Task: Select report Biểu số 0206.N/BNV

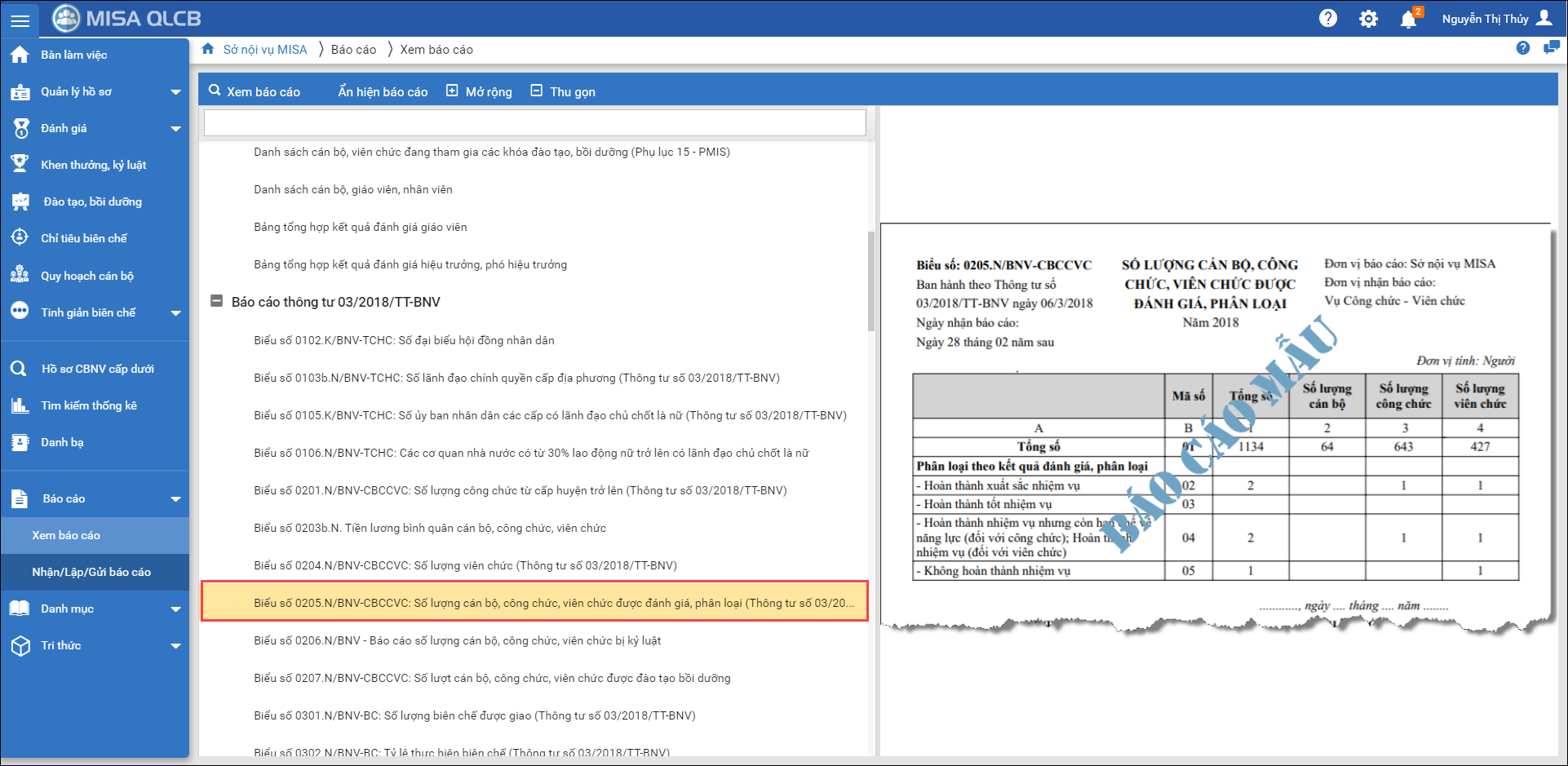Action: [457, 640]
